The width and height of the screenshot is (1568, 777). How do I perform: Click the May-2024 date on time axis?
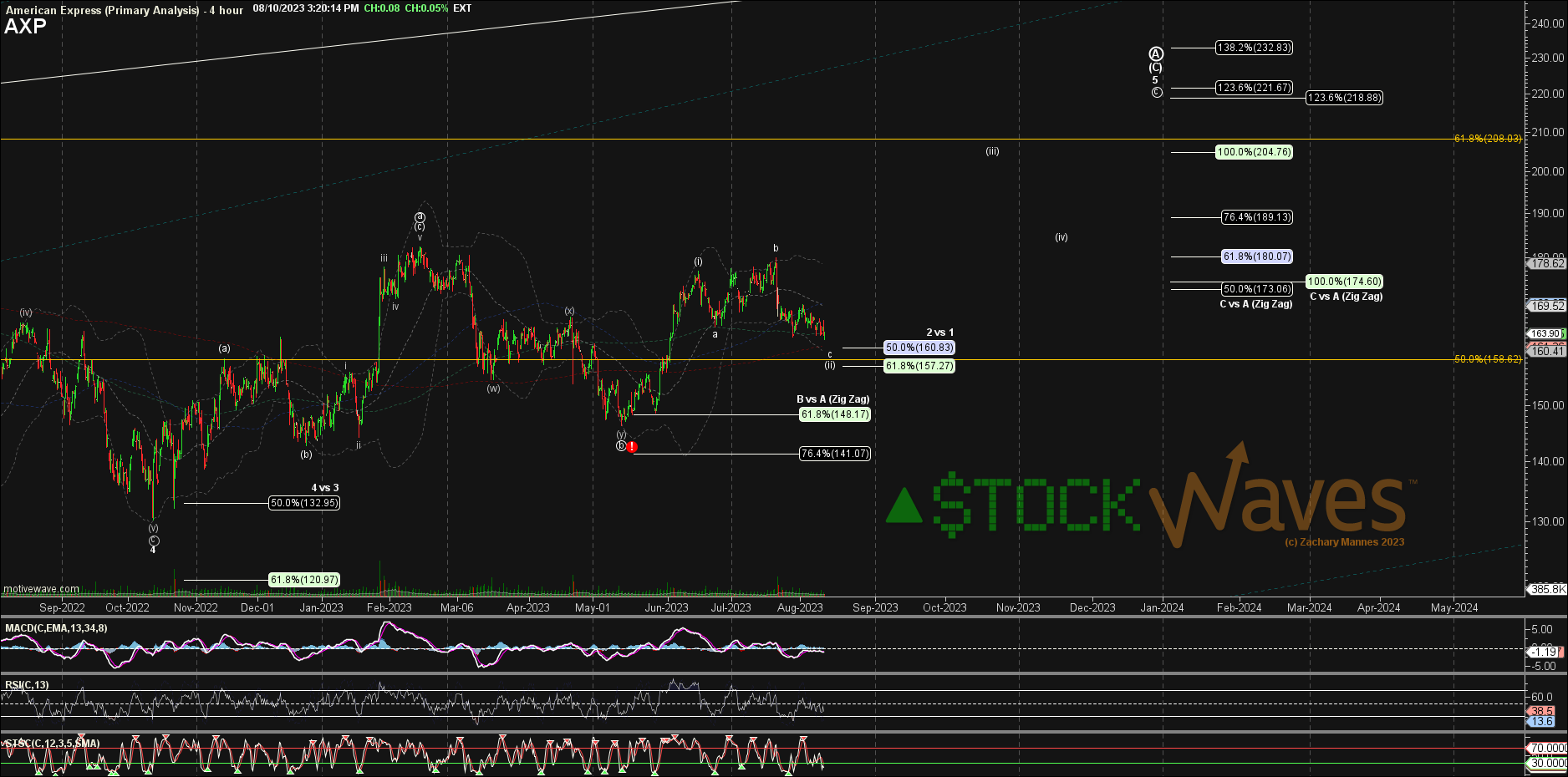(1454, 607)
